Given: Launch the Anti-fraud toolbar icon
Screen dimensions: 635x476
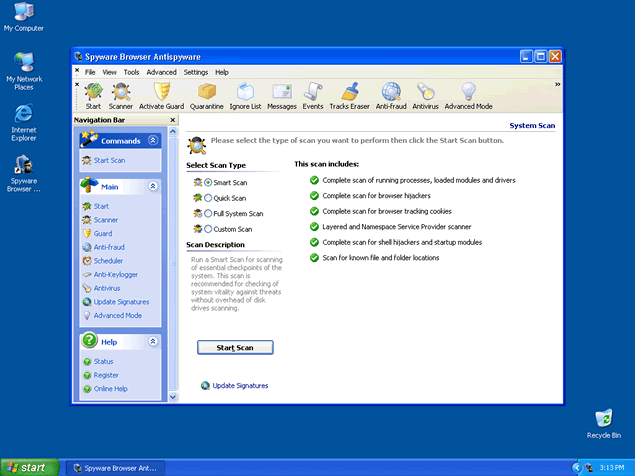Looking at the screenshot, I should pyautogui.click(x=391, y=92).
